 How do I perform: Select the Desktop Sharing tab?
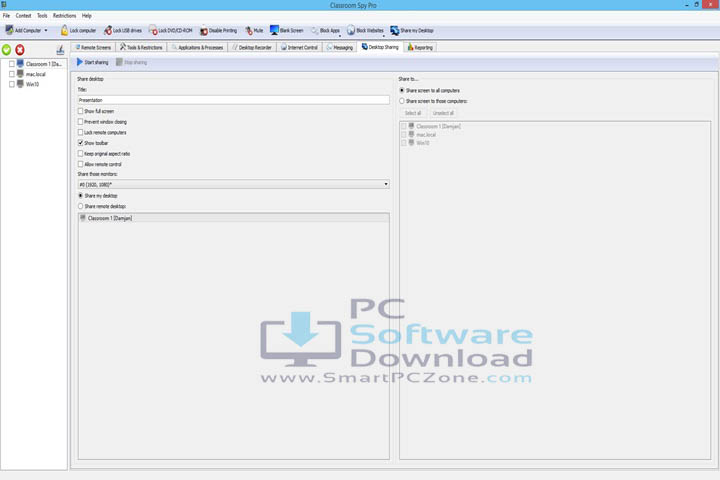[x=380, y=47]
